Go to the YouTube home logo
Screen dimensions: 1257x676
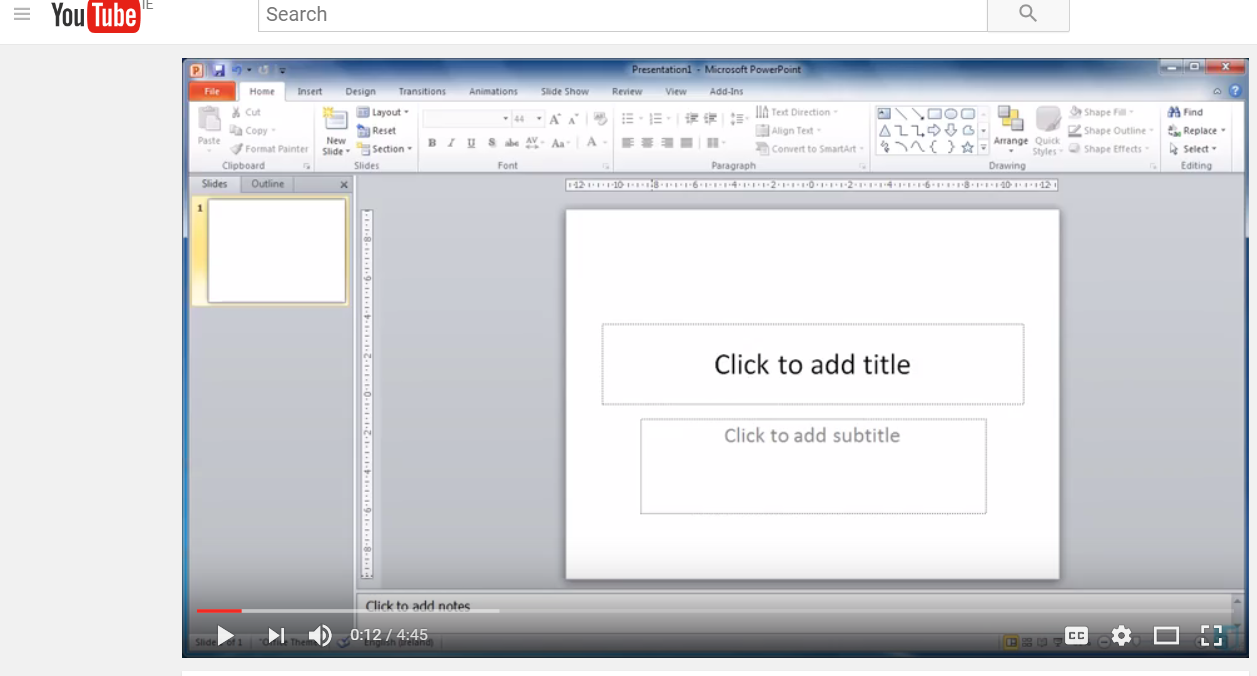95,15
